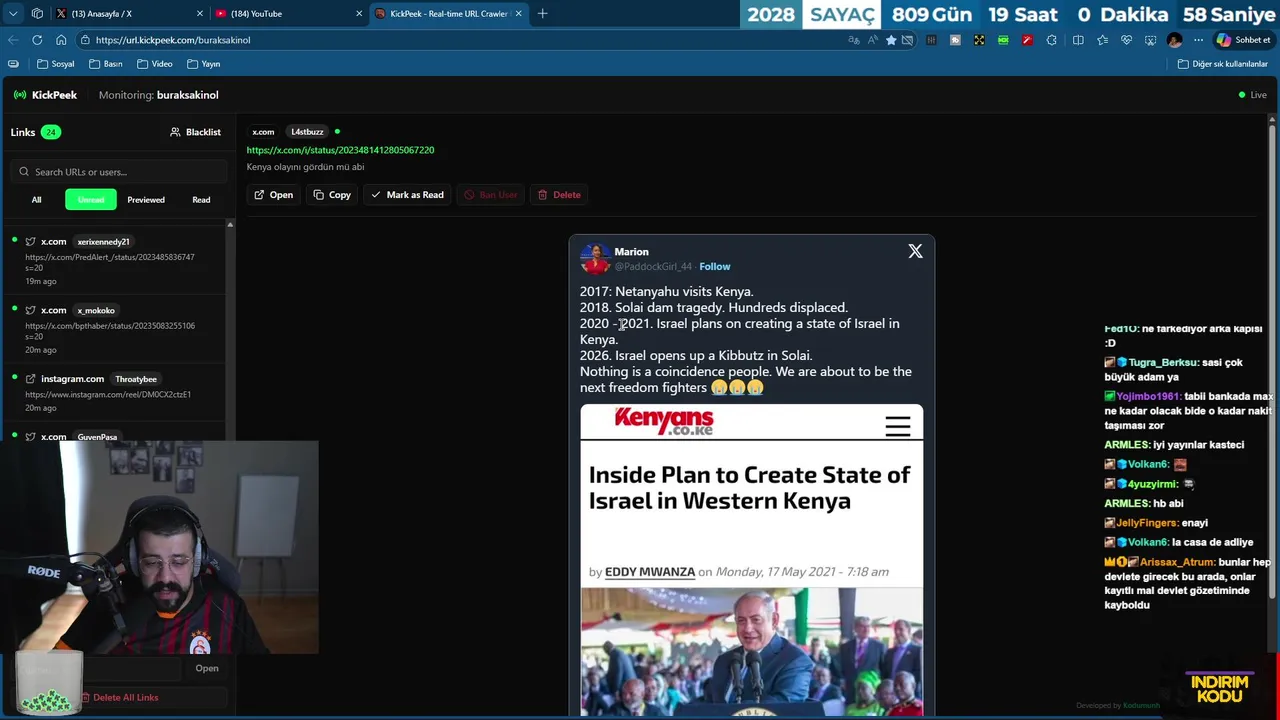The width and height of the screenshot is (1280, 720).
Task: Open the workspaces icon beside the tabs
Action: pyautogui.click(x=37, y=13)
